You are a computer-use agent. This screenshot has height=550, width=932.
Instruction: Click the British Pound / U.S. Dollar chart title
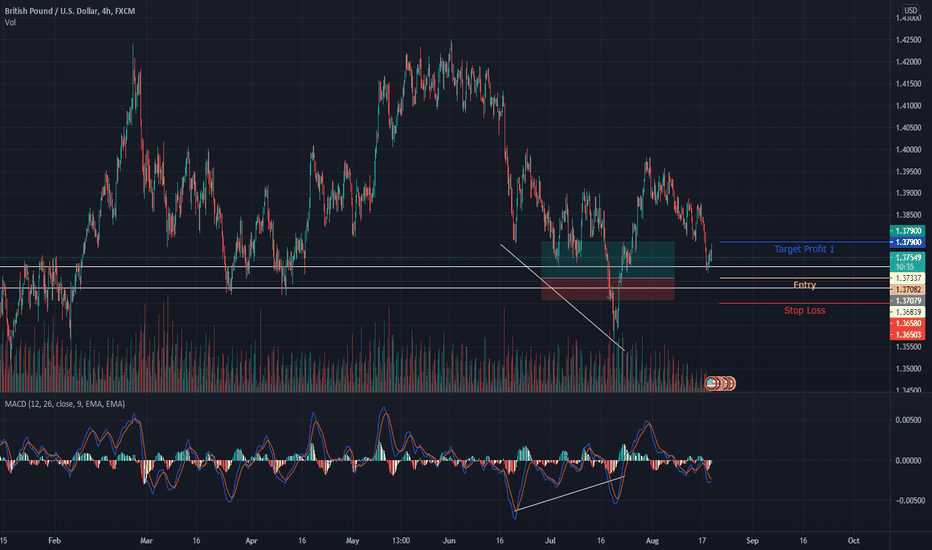click(x=70, y=11)
